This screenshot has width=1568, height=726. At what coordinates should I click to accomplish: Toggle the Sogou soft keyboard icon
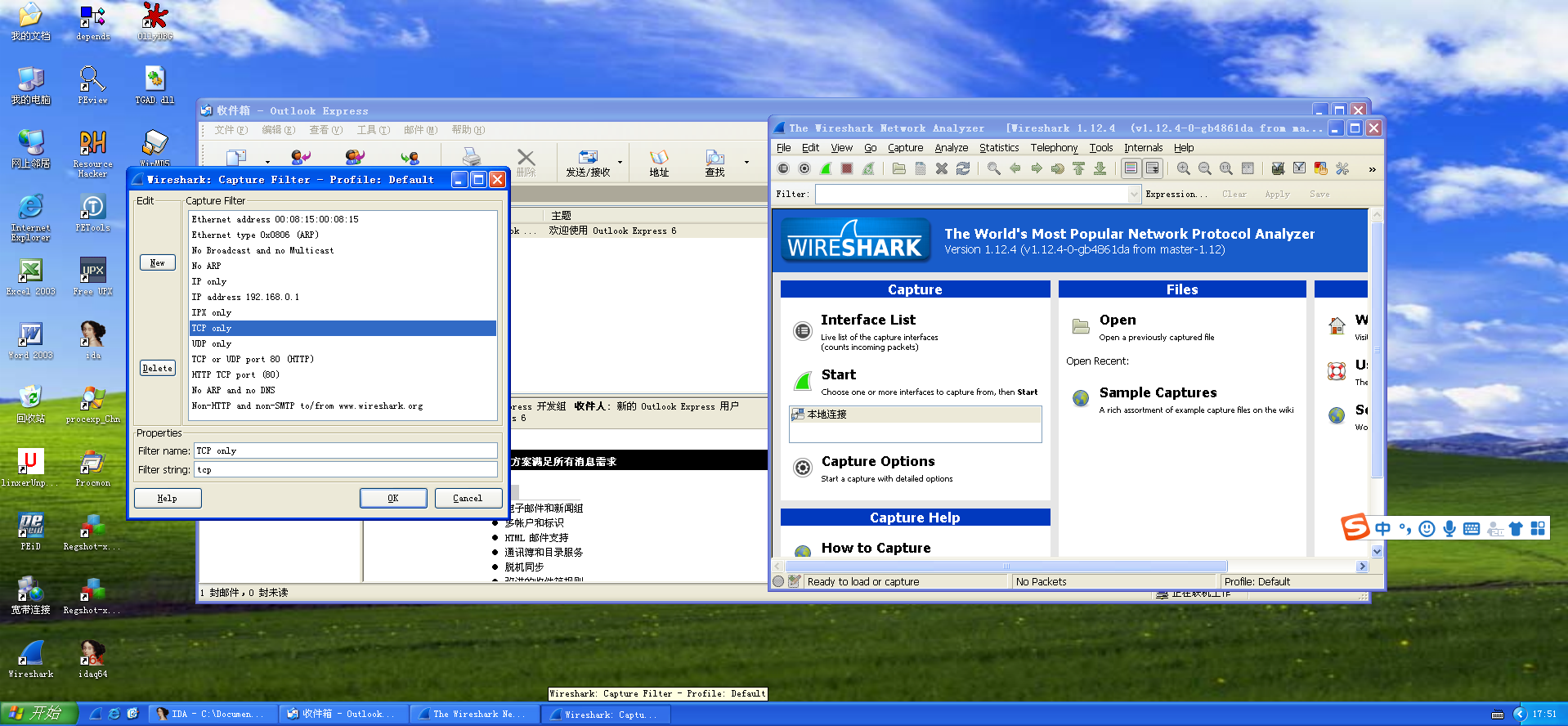[1472, 529]
